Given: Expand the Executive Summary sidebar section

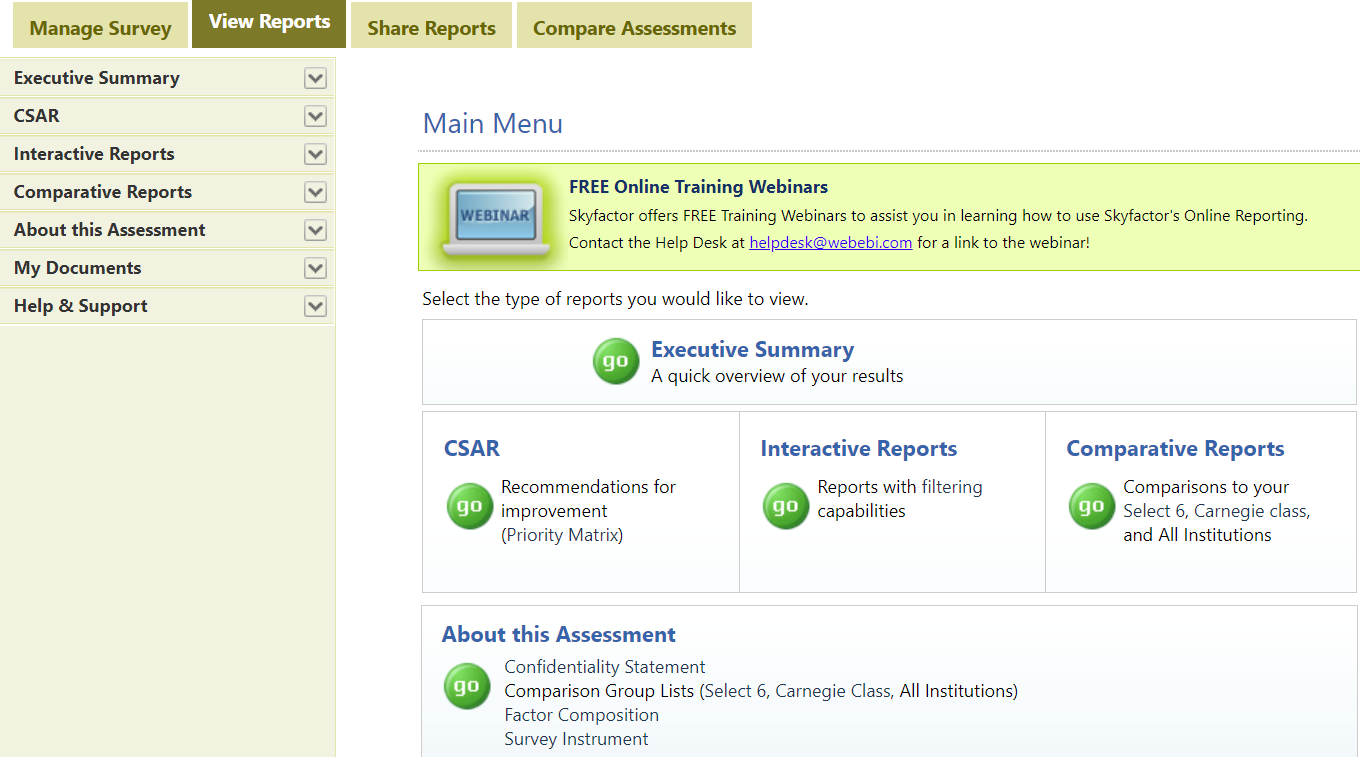Looking at the screenshot, I should [315, 77].
